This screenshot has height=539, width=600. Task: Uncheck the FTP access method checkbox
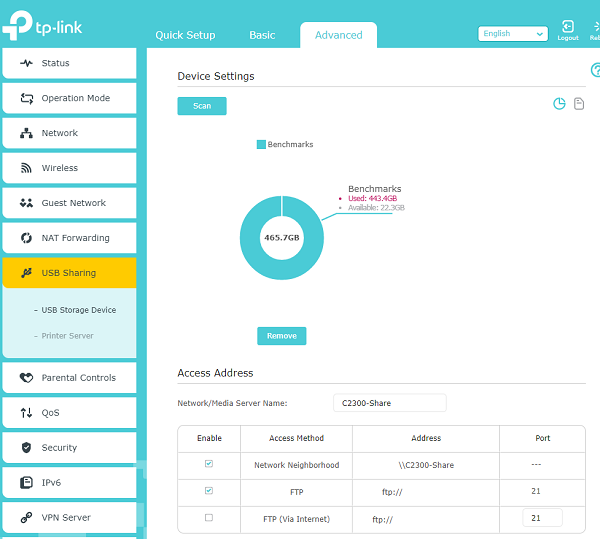208,492
